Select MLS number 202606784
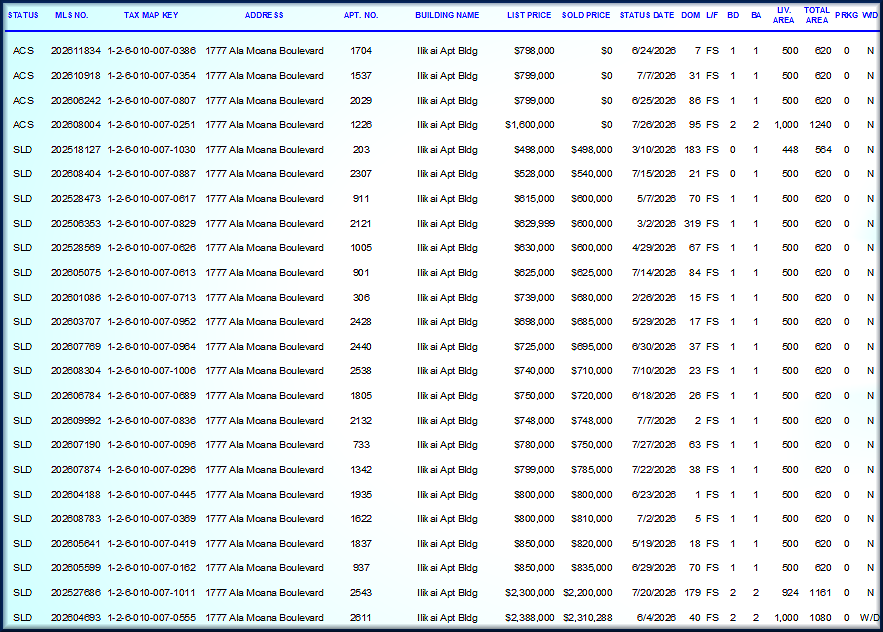 point(75,395)
